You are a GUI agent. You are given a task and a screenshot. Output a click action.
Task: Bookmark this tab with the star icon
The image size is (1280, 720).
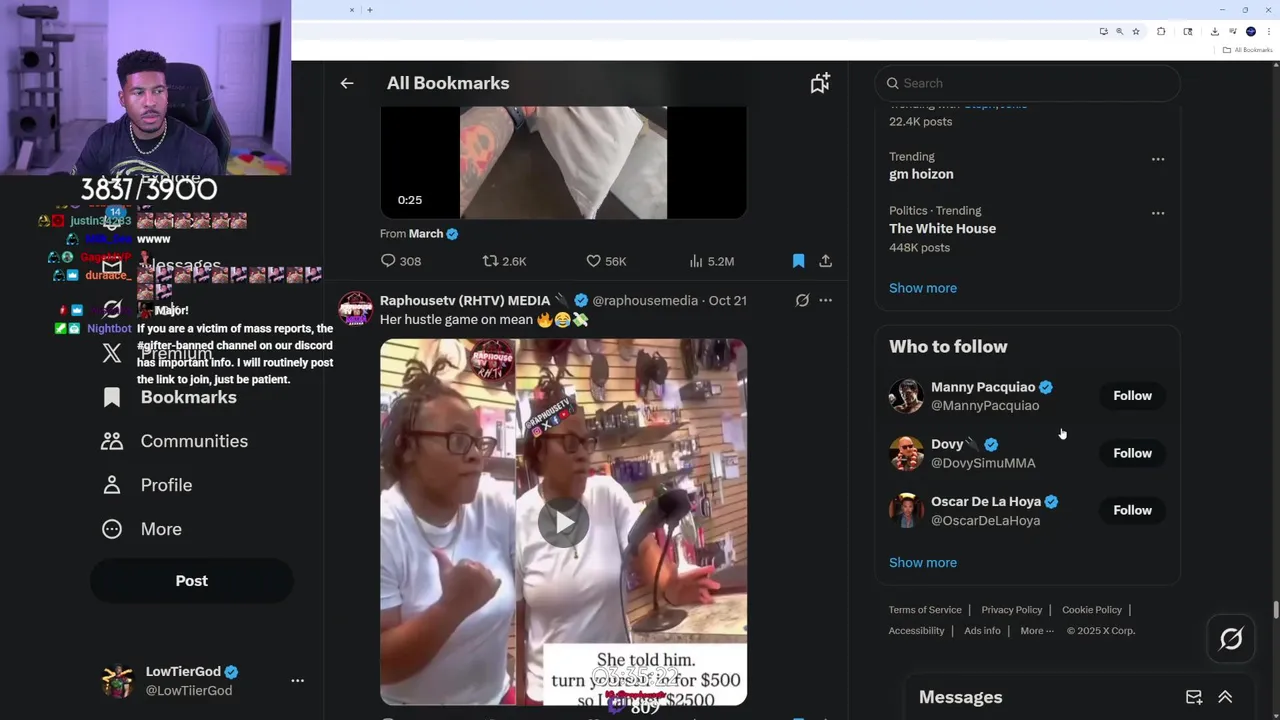tap(1136, 31)
